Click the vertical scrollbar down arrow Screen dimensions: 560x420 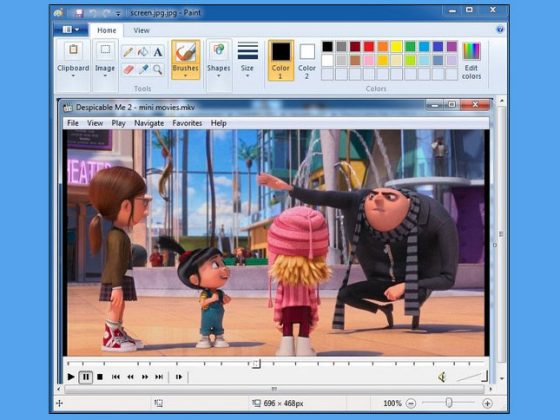pos(501,379)
